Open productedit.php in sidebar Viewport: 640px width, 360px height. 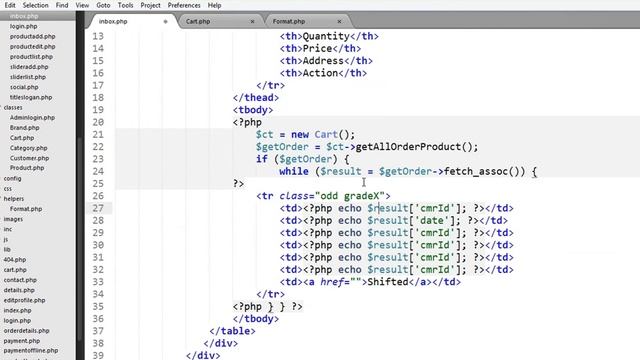coord(33,47)
